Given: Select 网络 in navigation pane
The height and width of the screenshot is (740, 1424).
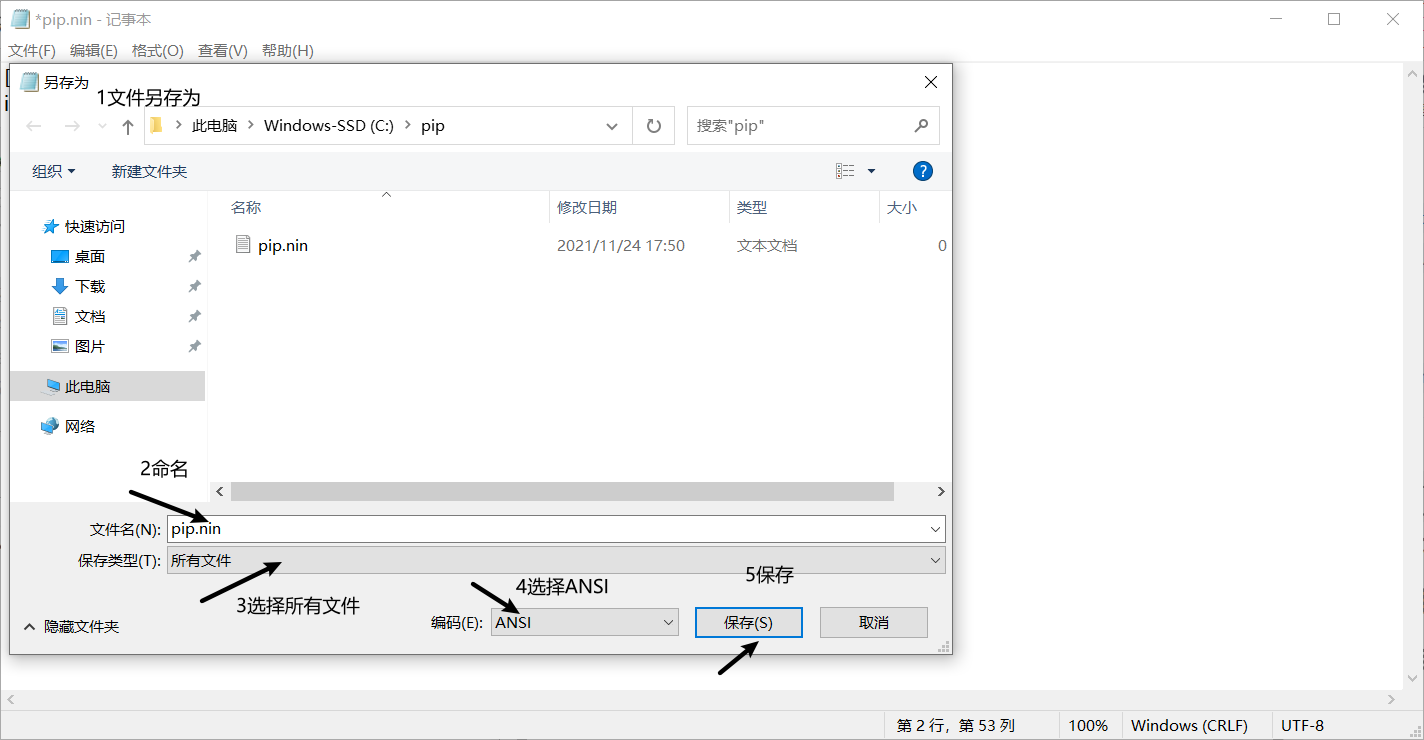Looking at the screenshot, I should point(80,426).
